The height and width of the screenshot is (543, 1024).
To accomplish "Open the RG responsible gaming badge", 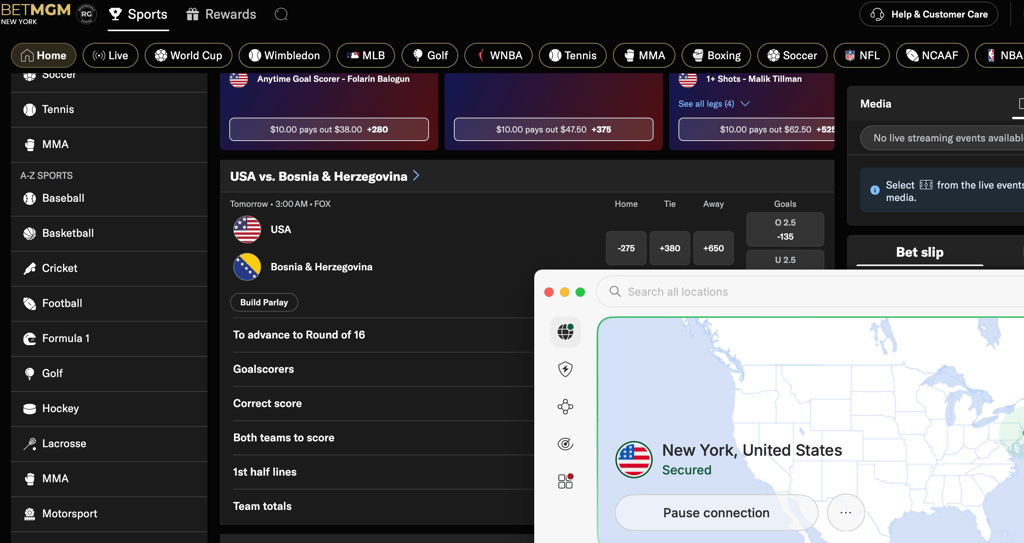I will (x=86, y=14).
